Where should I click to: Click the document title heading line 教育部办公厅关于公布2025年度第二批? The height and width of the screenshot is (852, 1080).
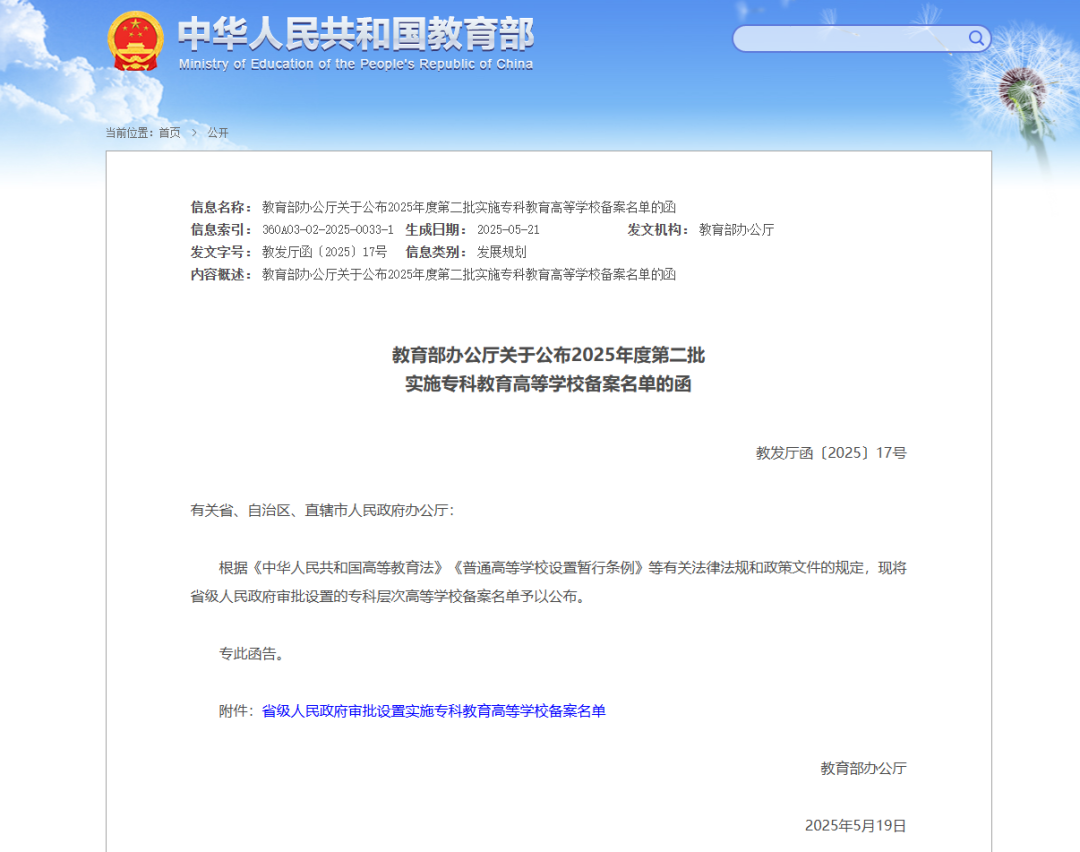point(548,355)
